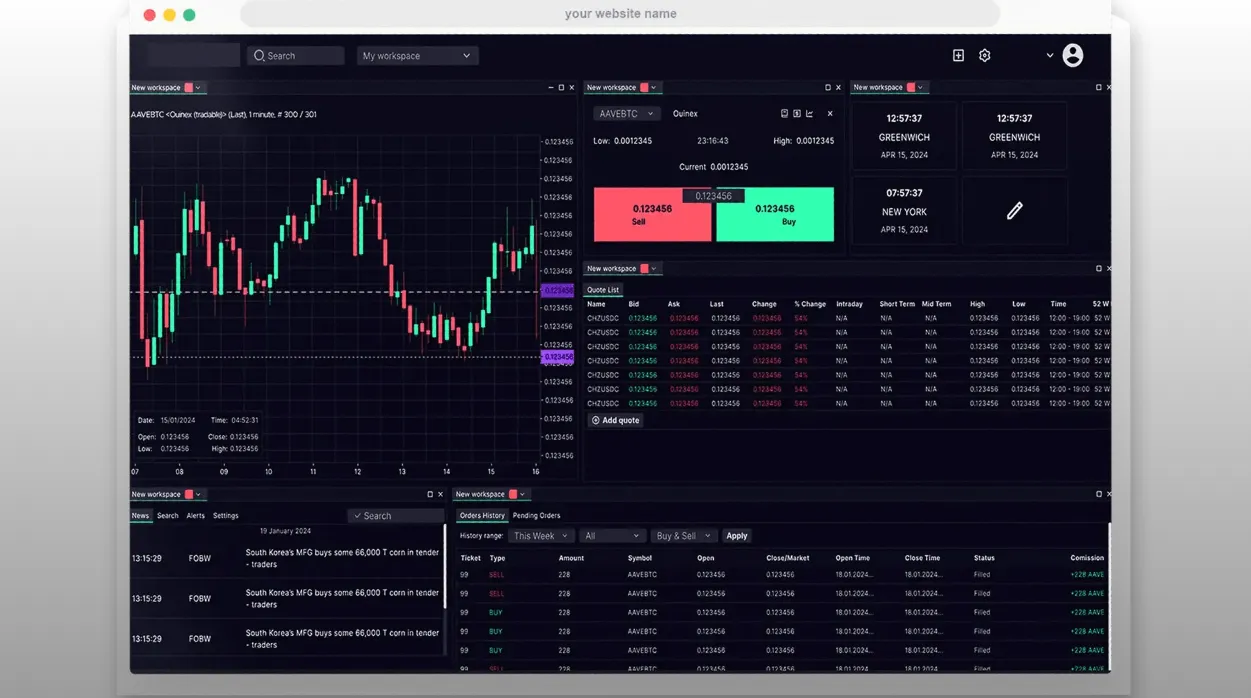Click the '19 January 2024' news date
The width and height of the screenshot is (1251, 698).
285,531
